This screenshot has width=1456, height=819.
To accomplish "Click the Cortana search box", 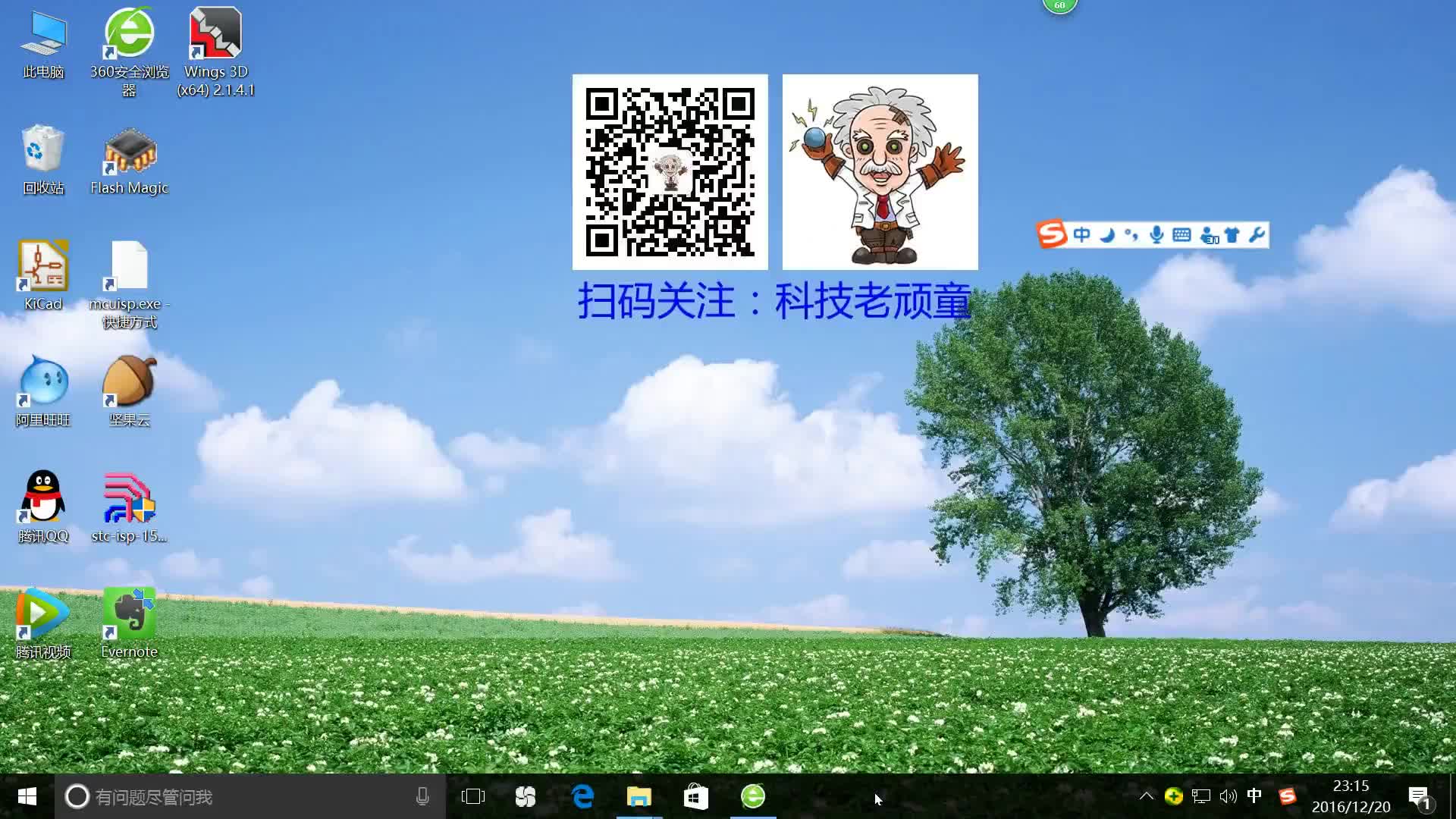I will [250, 796].
